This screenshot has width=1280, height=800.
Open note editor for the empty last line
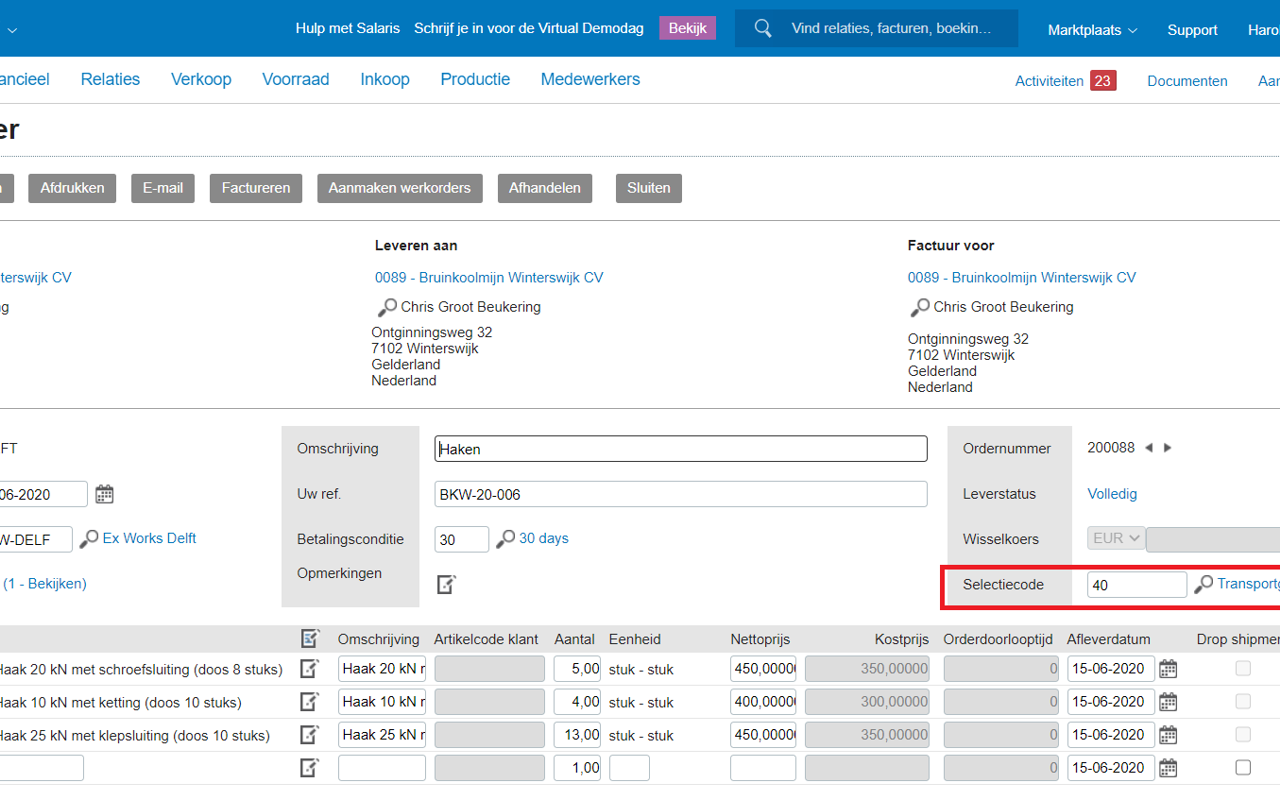310,768
